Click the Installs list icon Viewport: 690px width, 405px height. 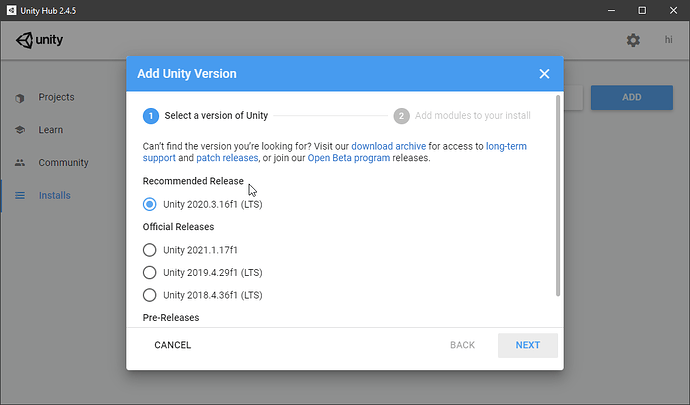[19, 195]
